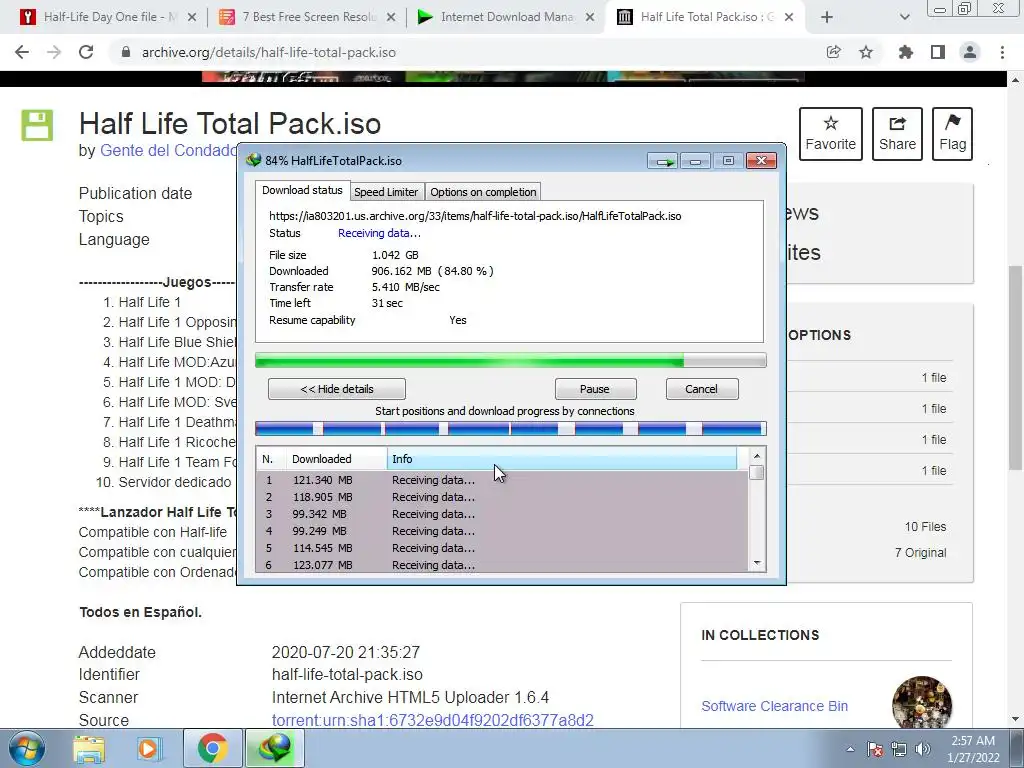Click the blue connections progress bar

pos(511,429)
